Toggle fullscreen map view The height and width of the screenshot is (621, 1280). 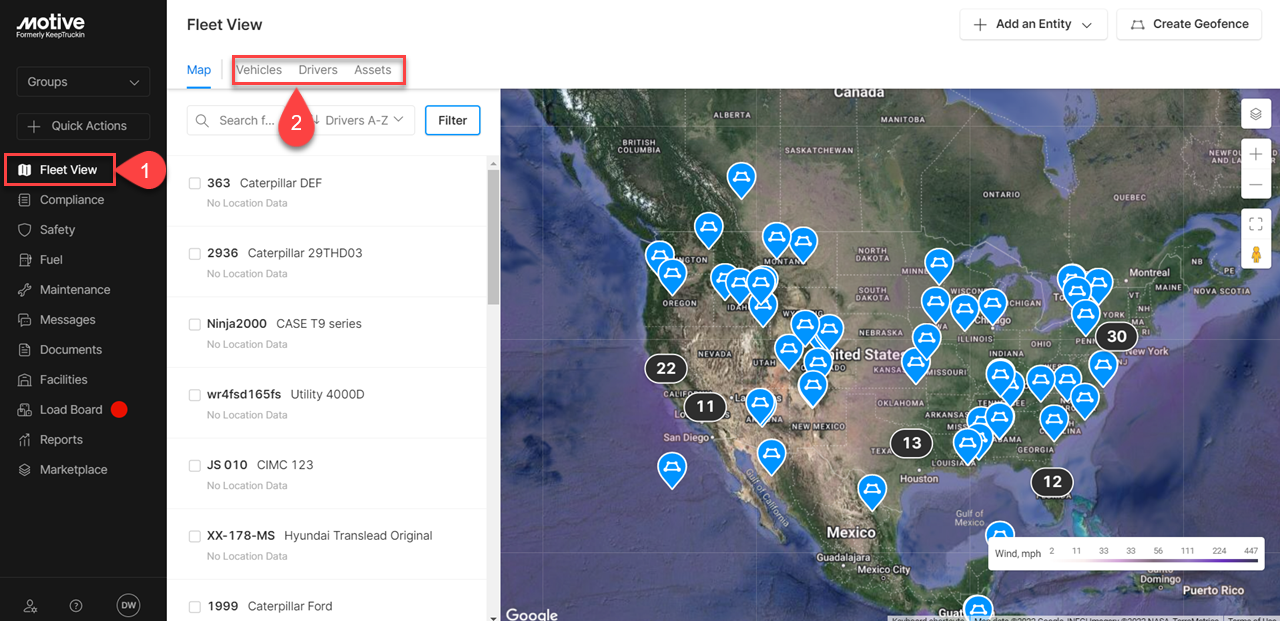tap(1256, 224)
